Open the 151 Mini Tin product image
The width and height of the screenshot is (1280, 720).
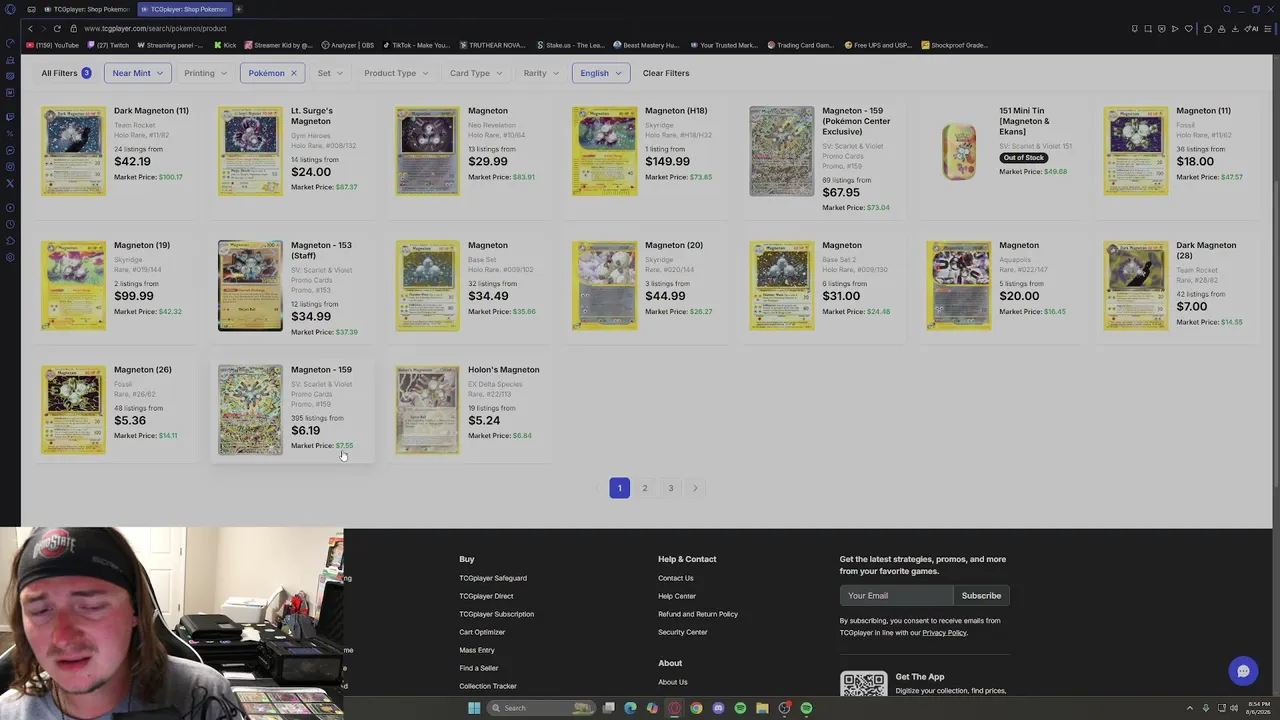point(959,151)
